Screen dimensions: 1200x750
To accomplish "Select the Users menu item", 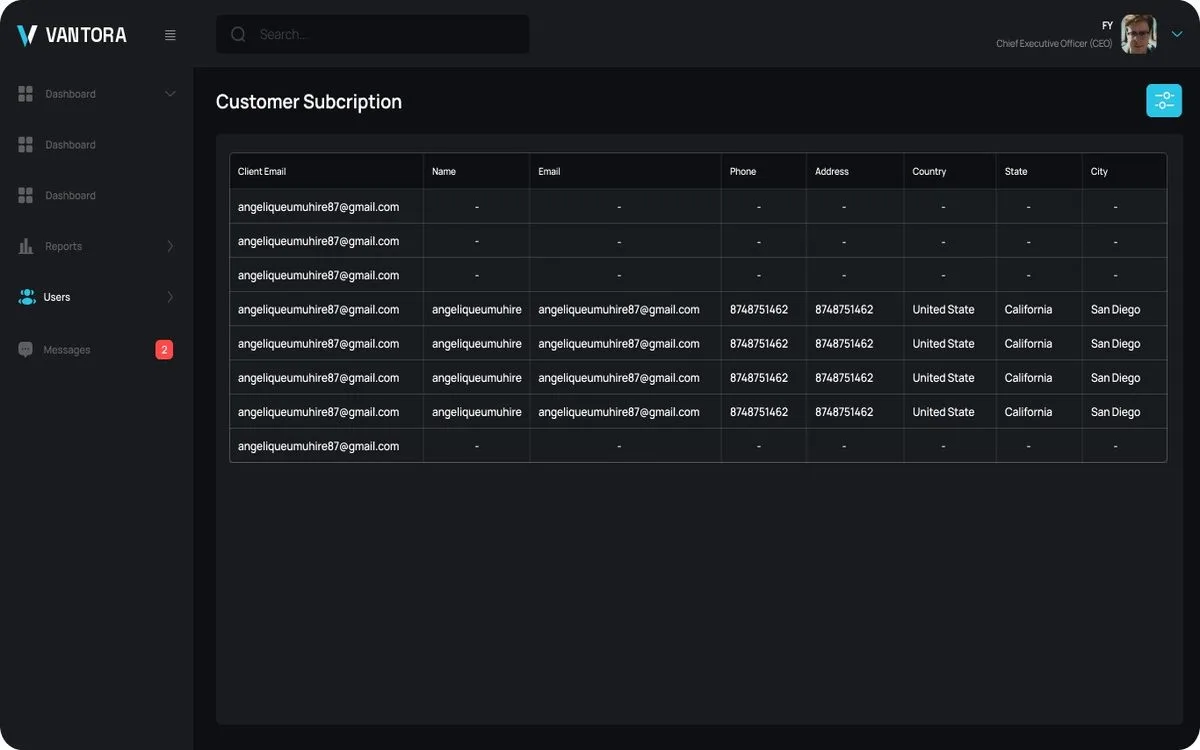I will (x=57, y=297).
